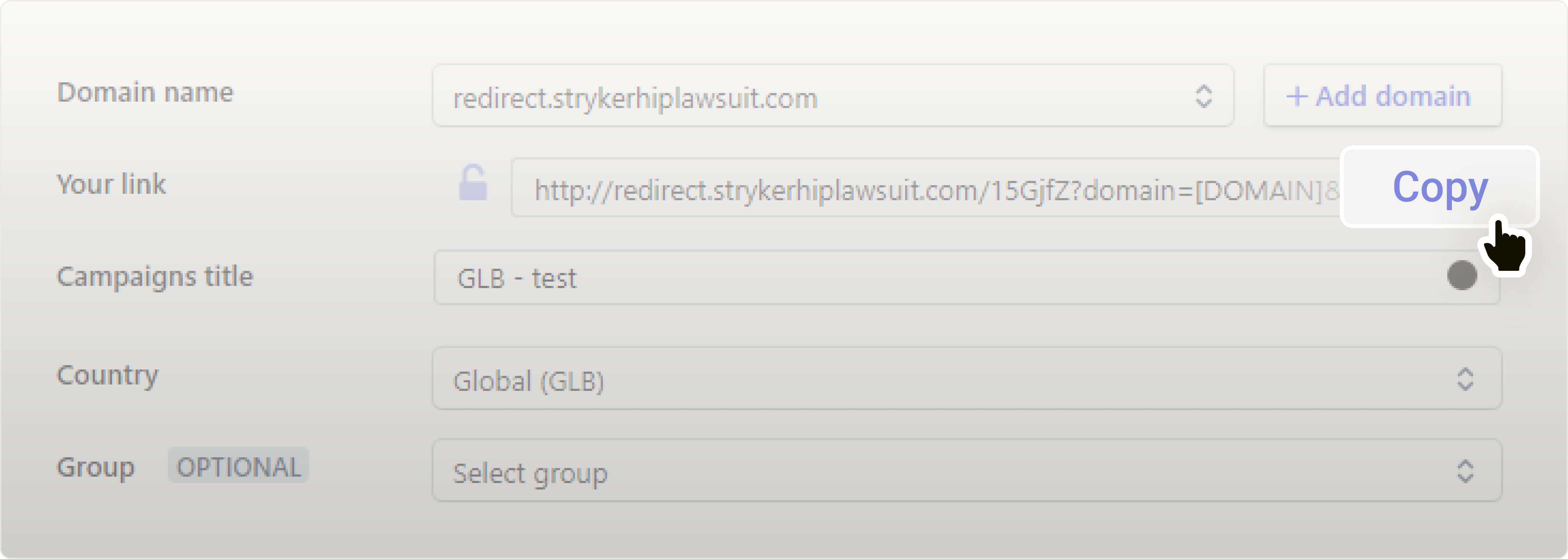
Task: Focus the Campaigns title field reading GLB - test
Action: [913, 277]
